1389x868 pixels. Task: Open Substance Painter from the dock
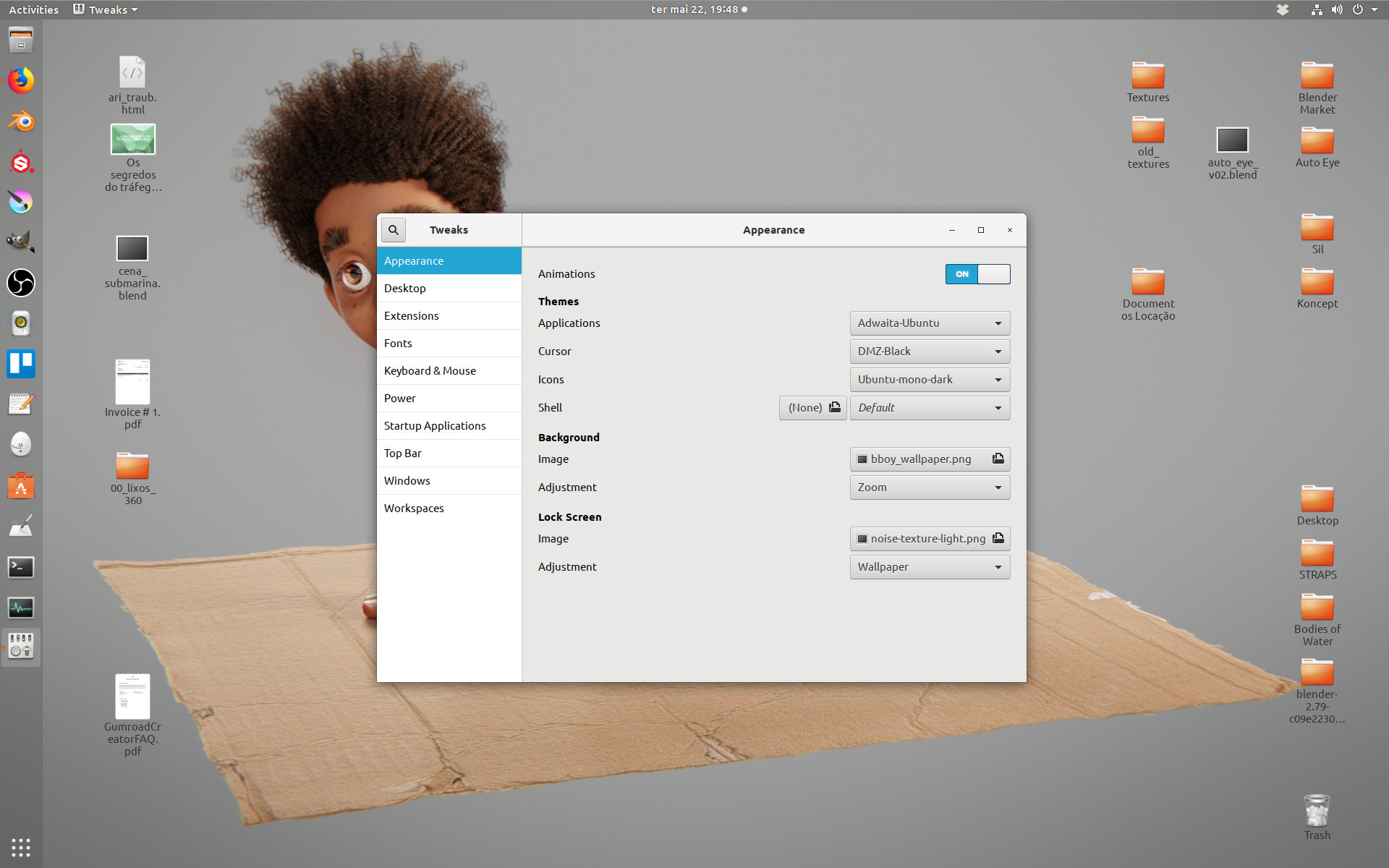click(x=20, y=162)
